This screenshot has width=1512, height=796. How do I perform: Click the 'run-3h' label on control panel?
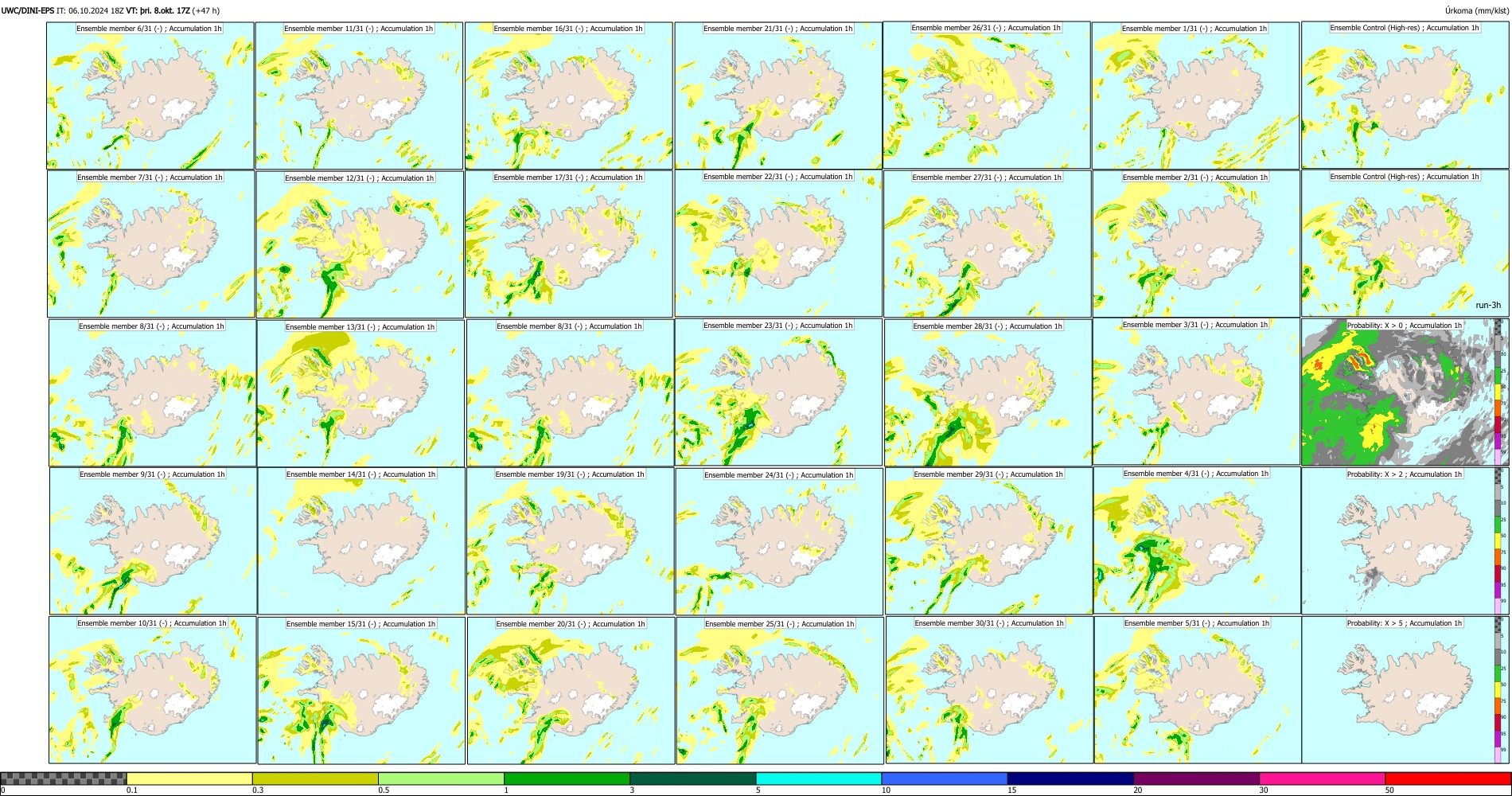(x=1487, y=306)
